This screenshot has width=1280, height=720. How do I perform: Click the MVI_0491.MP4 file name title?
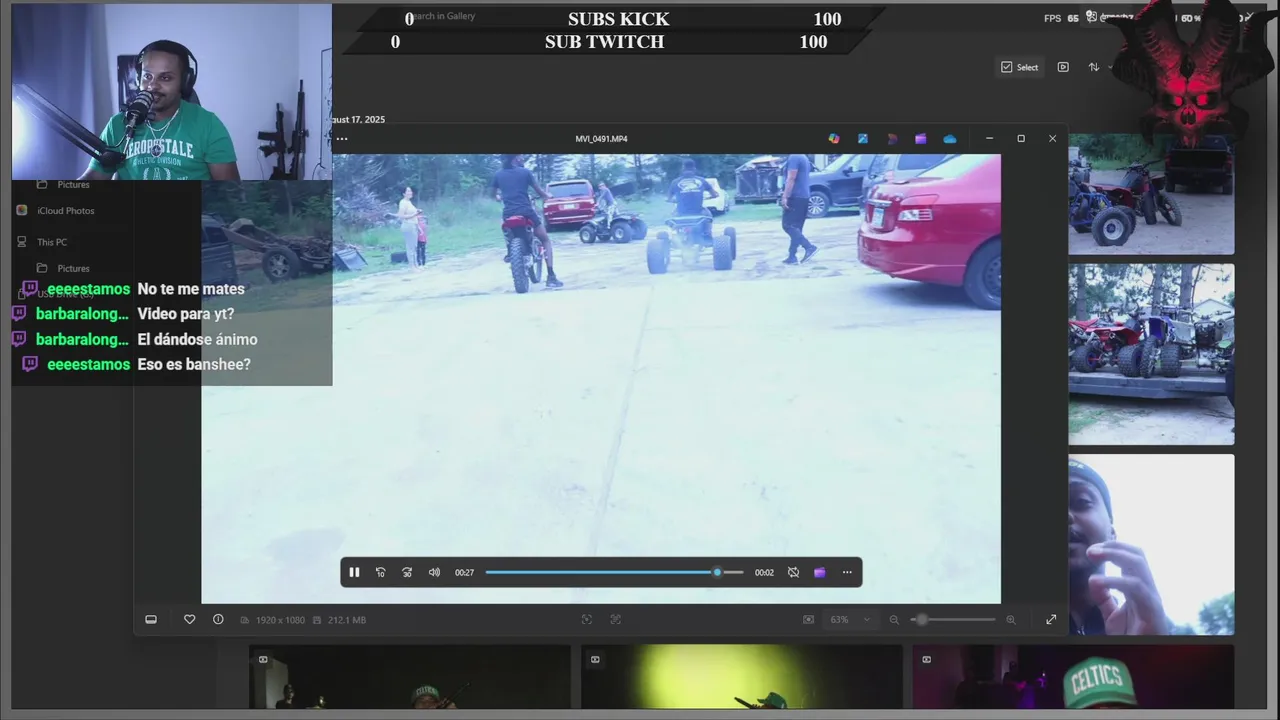pos(602,139)
